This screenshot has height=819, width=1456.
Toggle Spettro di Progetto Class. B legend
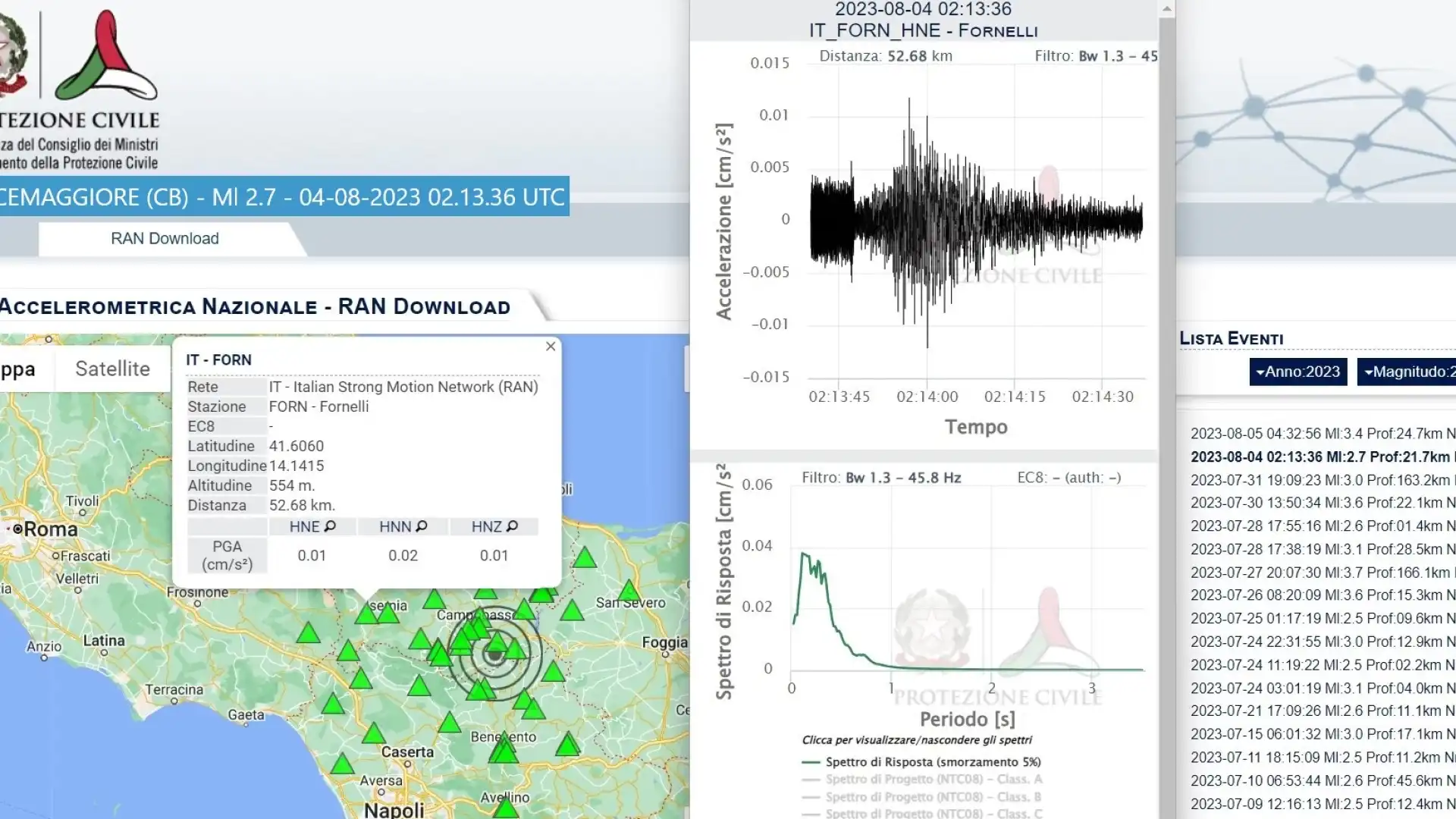921,797
